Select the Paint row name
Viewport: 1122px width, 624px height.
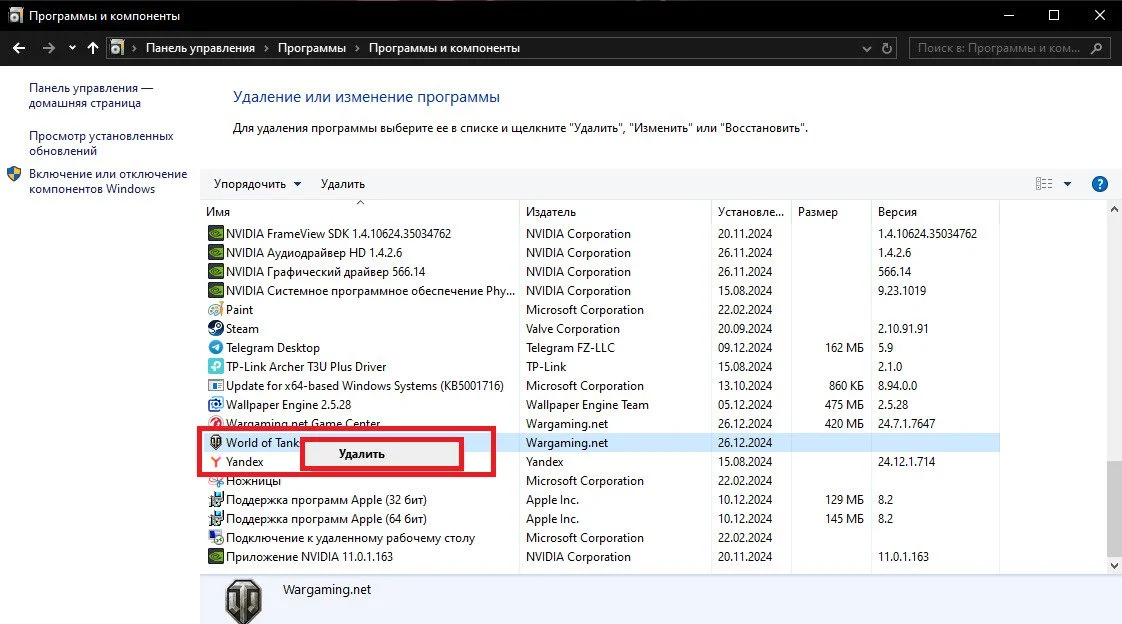239,310
